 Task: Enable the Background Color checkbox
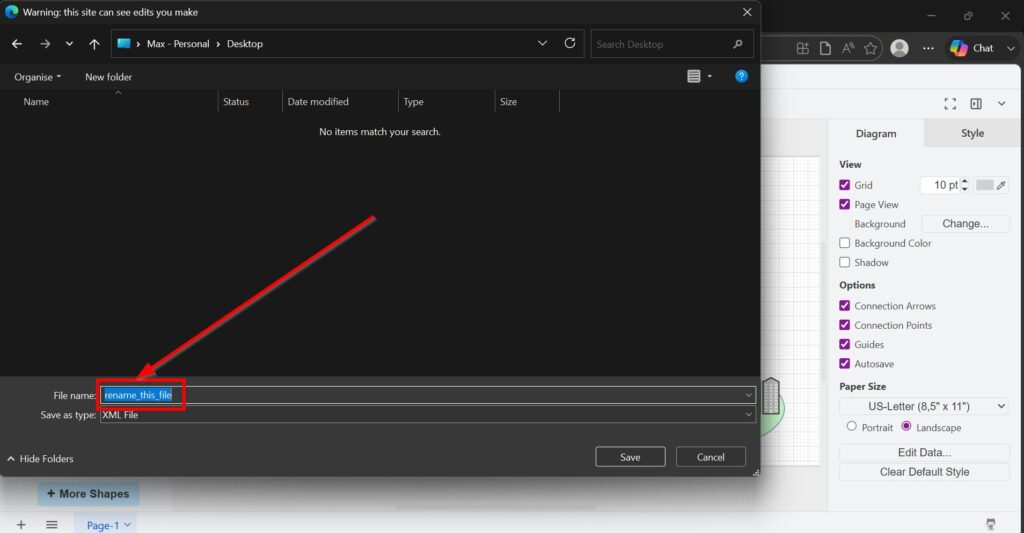coord(844,243)
